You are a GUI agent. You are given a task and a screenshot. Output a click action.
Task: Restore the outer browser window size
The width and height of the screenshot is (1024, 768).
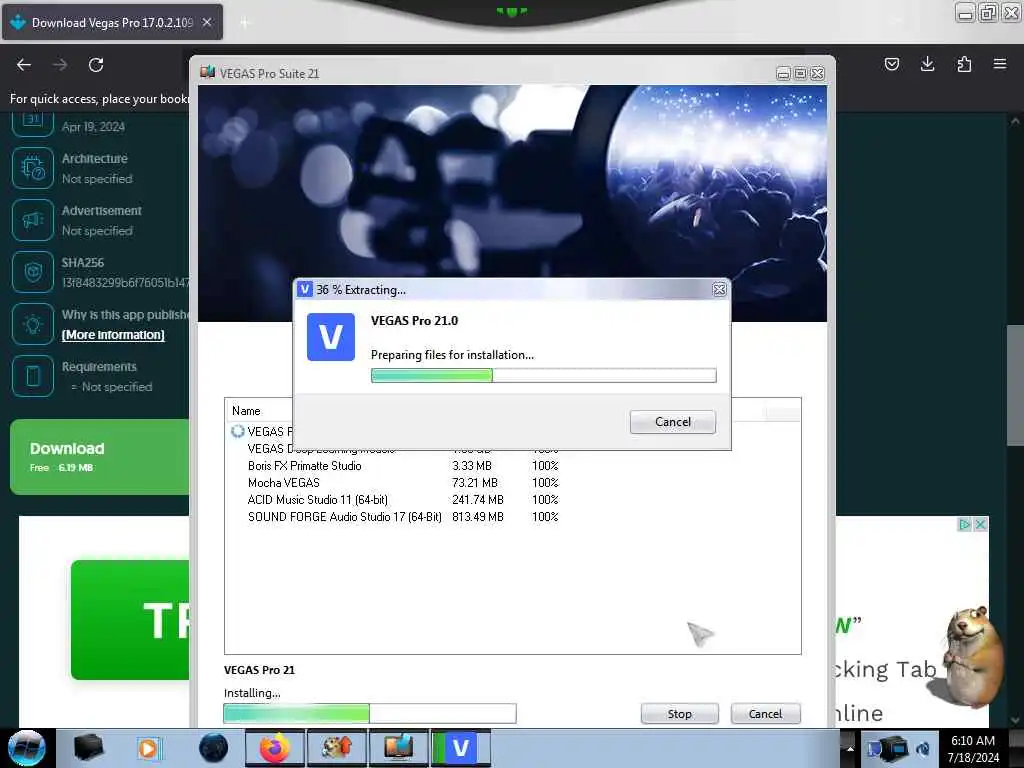point(988,12)
